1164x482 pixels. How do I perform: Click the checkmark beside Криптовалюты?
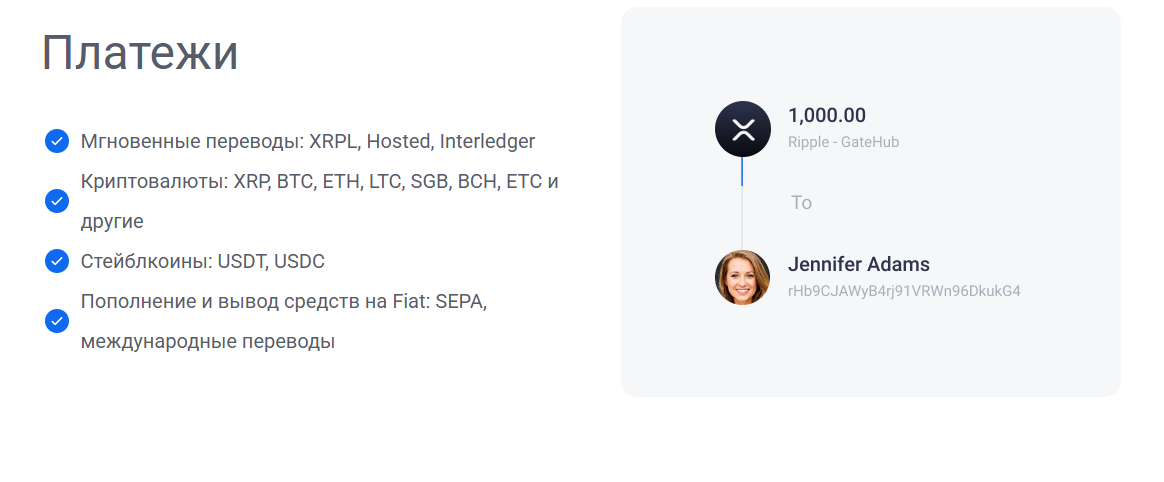click(57, 201)
